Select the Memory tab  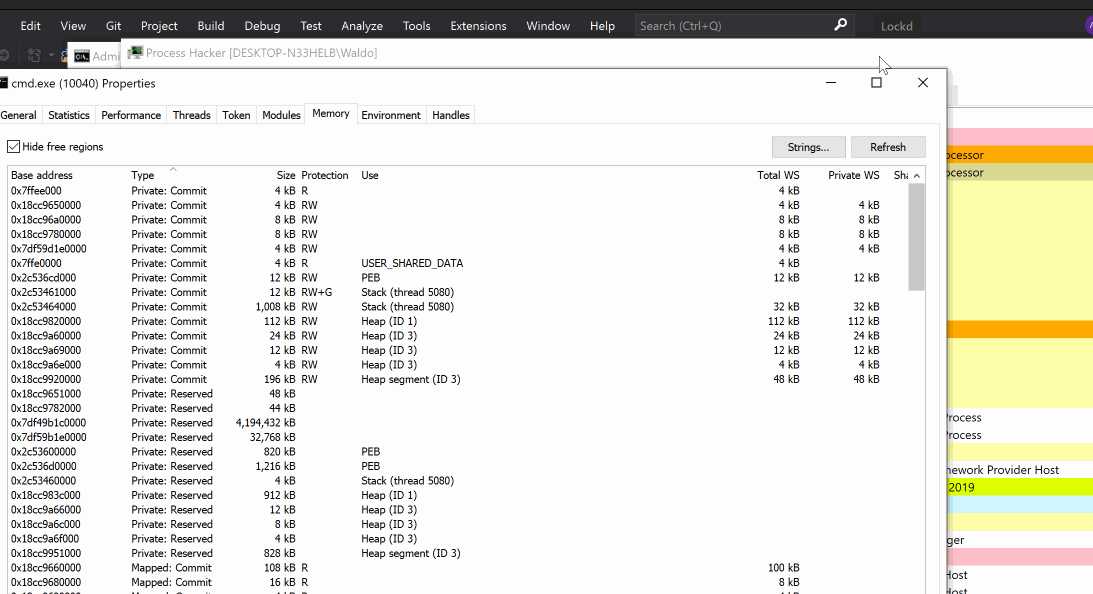(x=331, y=114)
